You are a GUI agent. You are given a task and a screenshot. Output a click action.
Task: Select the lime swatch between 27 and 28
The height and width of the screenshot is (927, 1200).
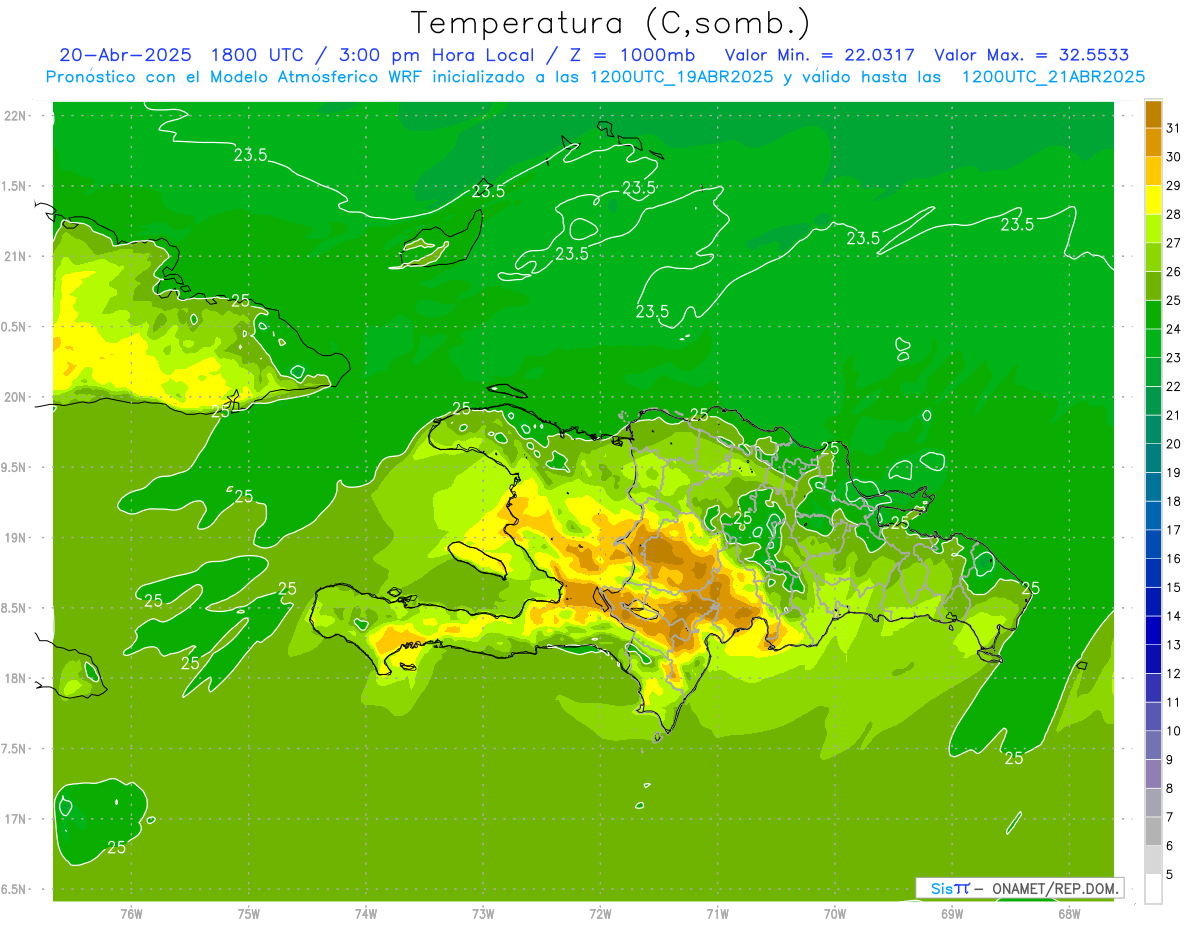click(x=1153, y=229)
